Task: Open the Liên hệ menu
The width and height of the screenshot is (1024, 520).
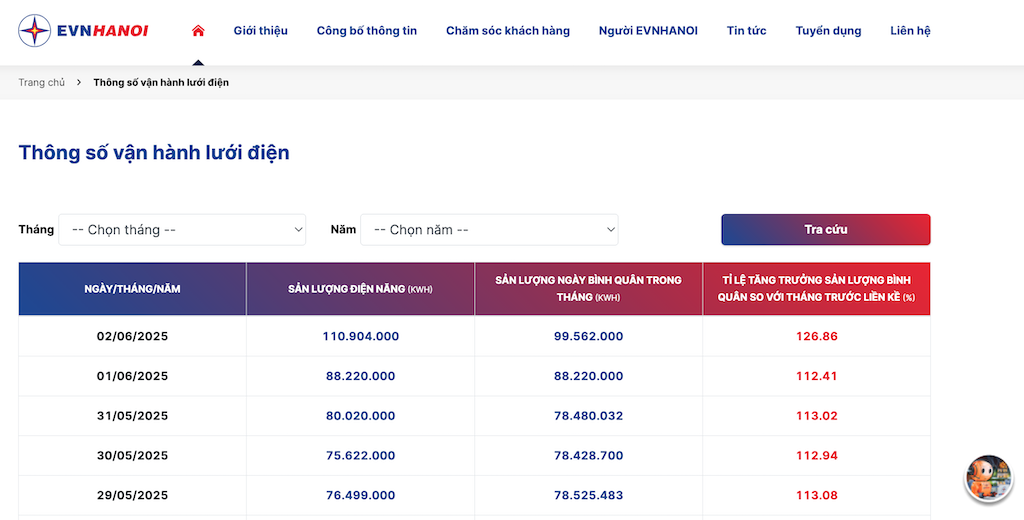Action: (x=910, y=31)
